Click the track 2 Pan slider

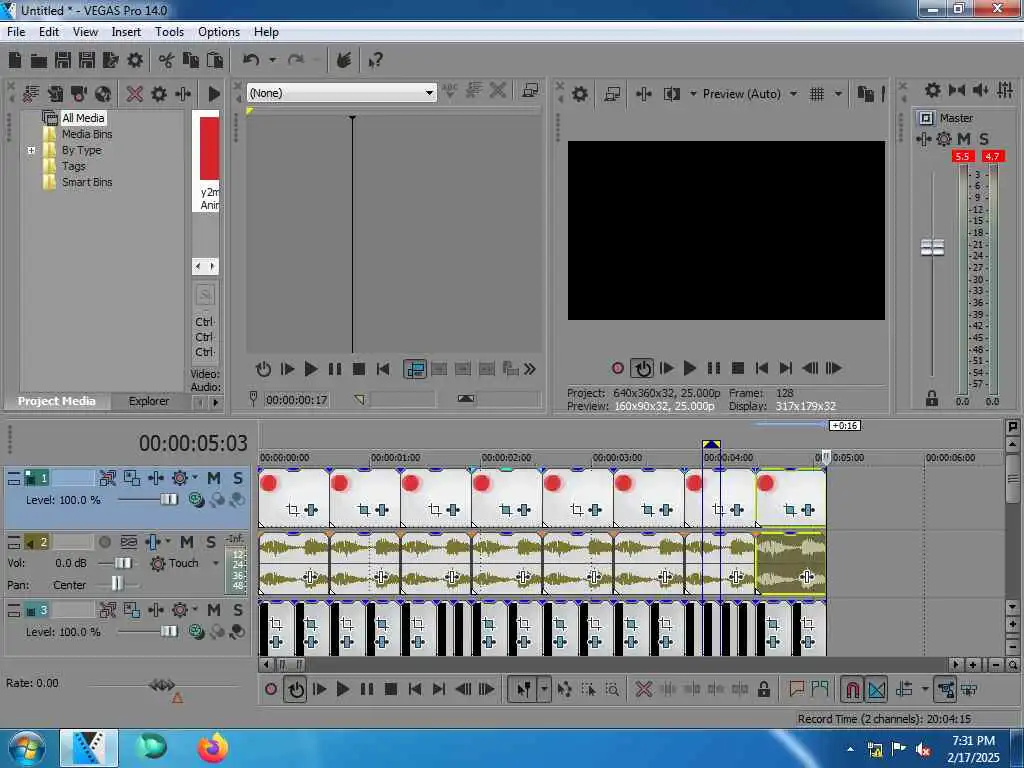tap(116, 584)
